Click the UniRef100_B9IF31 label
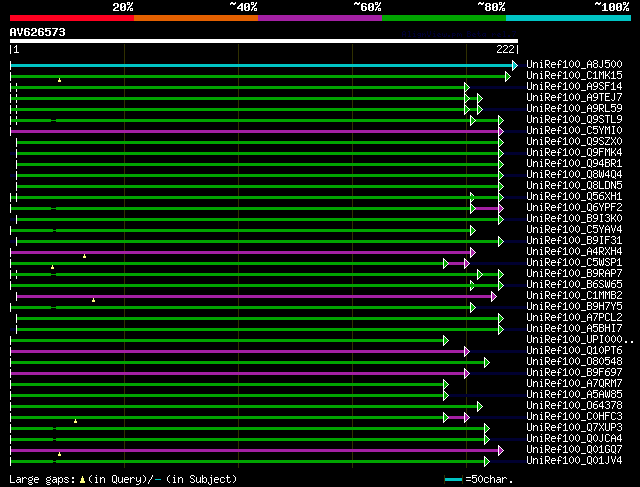This screenshot has width=640, height=487. coord(574,240)
